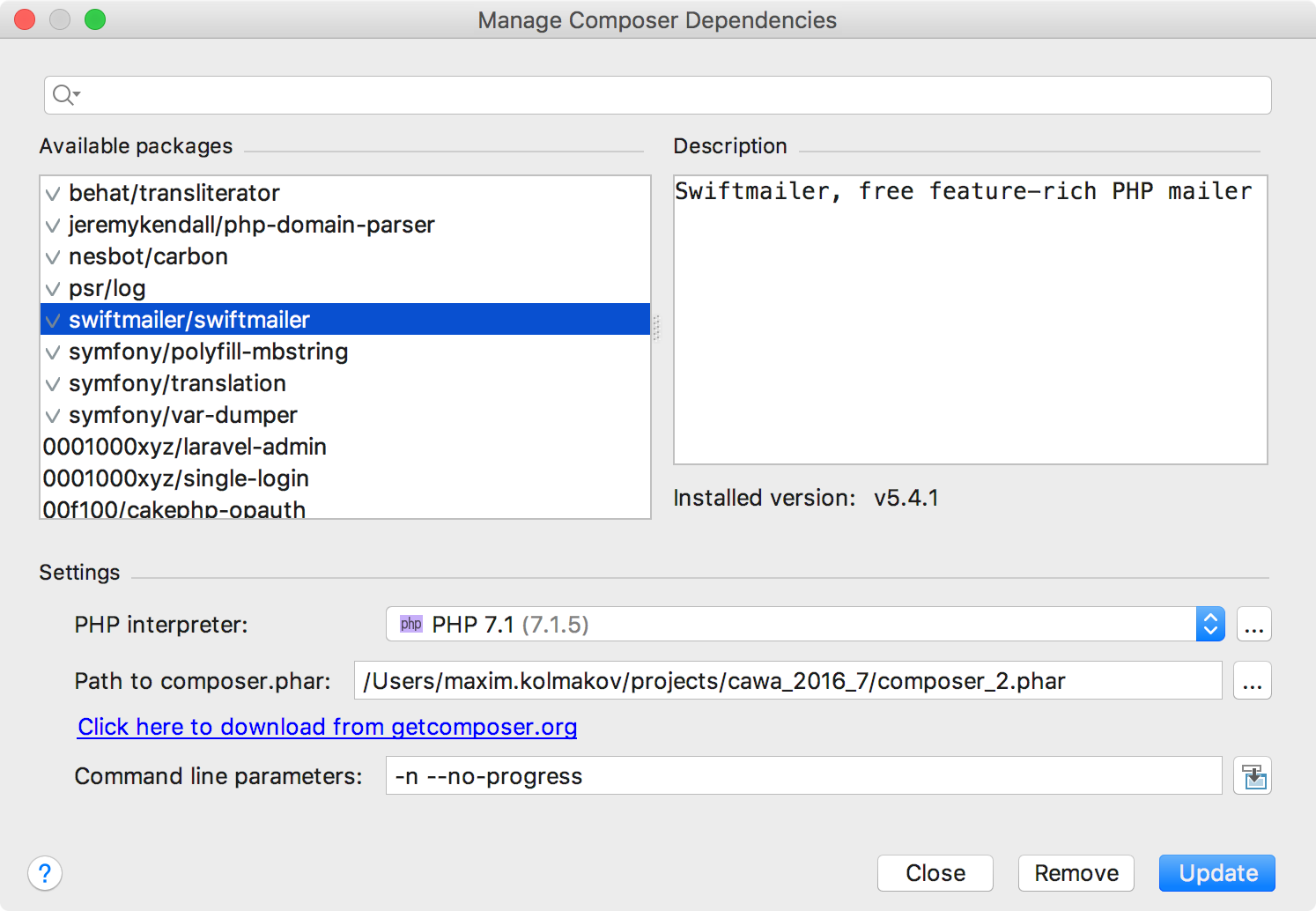Open the help question mark button
The width and height of the screenshot is (1316, 911).
click(x=45, y=873)
